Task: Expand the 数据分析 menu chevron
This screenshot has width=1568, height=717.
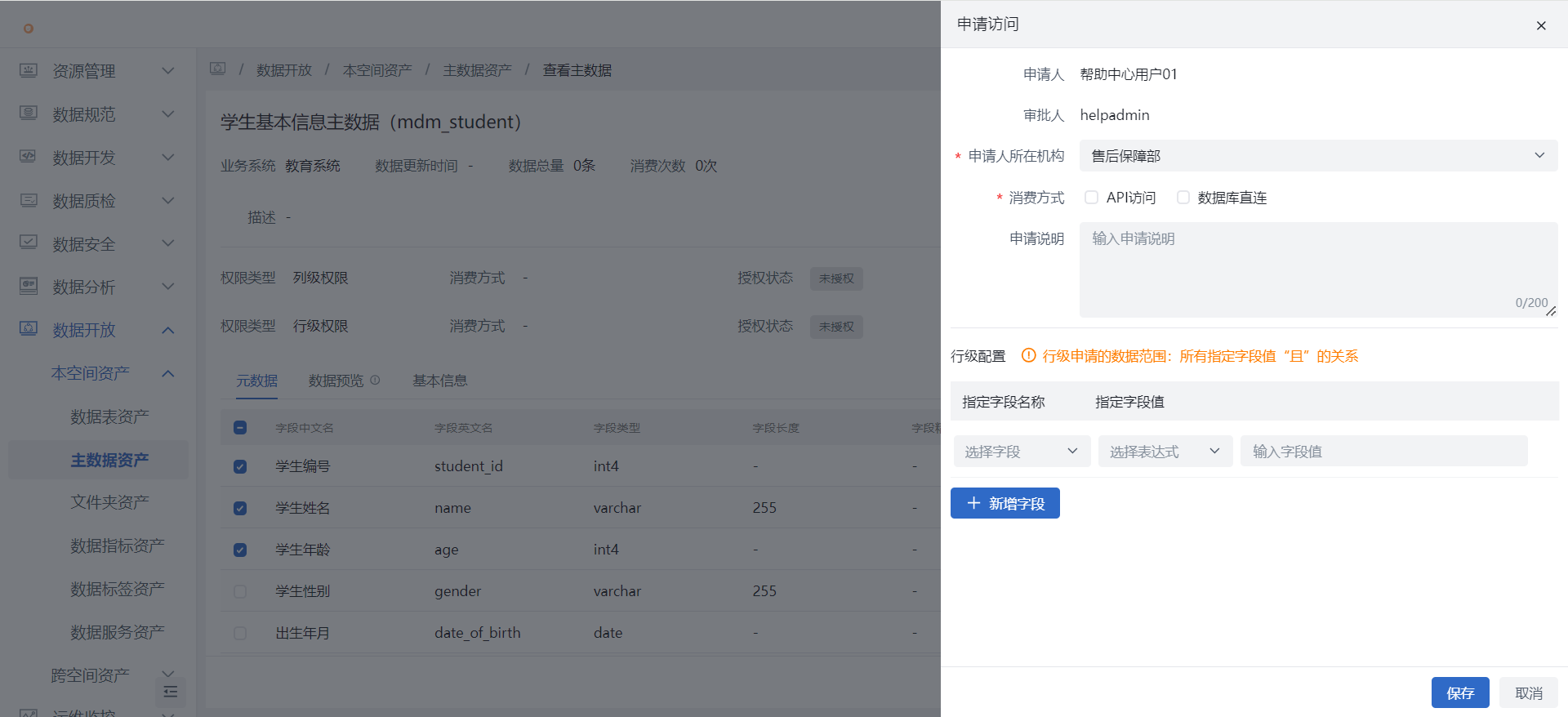Action: tap(168, 286)
